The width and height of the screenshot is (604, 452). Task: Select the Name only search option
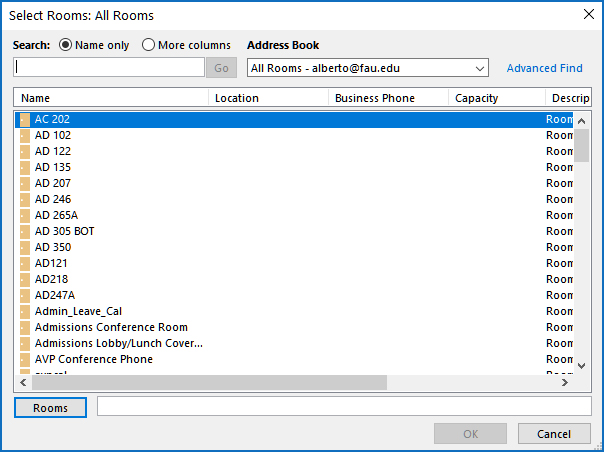coord(67,45)
